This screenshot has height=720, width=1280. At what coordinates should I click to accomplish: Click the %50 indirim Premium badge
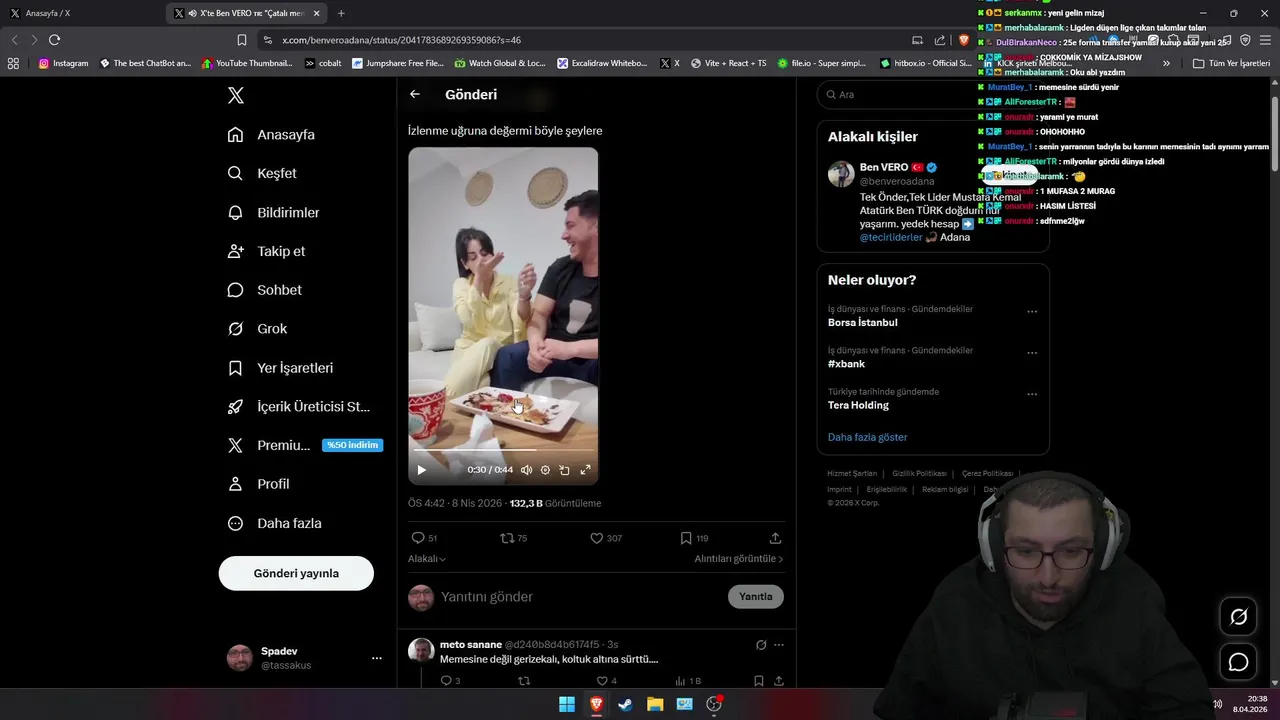[x=353, y=445]
